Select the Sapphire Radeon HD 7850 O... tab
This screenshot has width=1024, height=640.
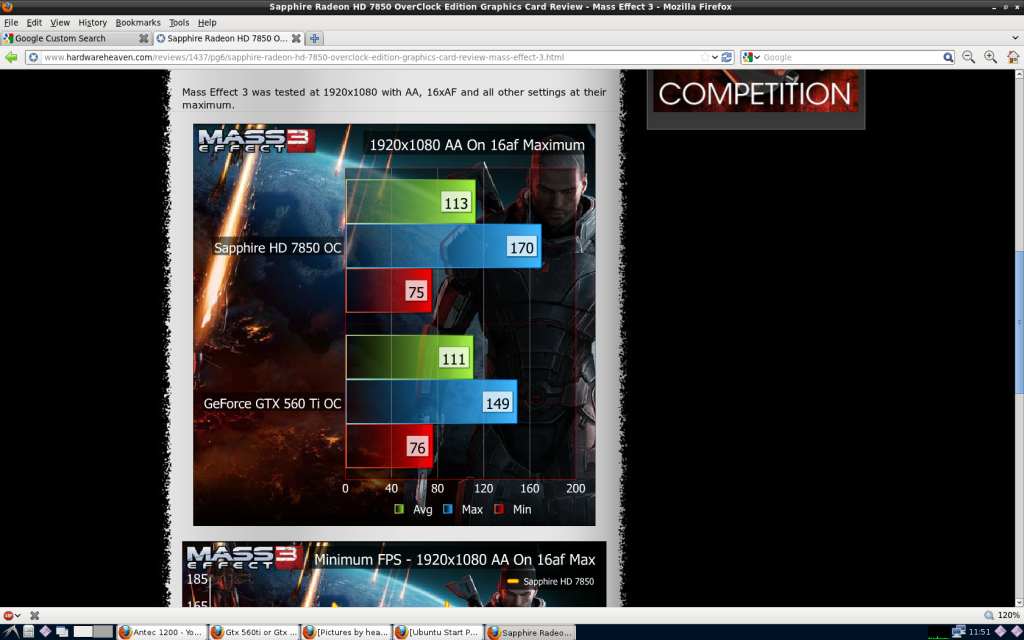tap(229, 39)
